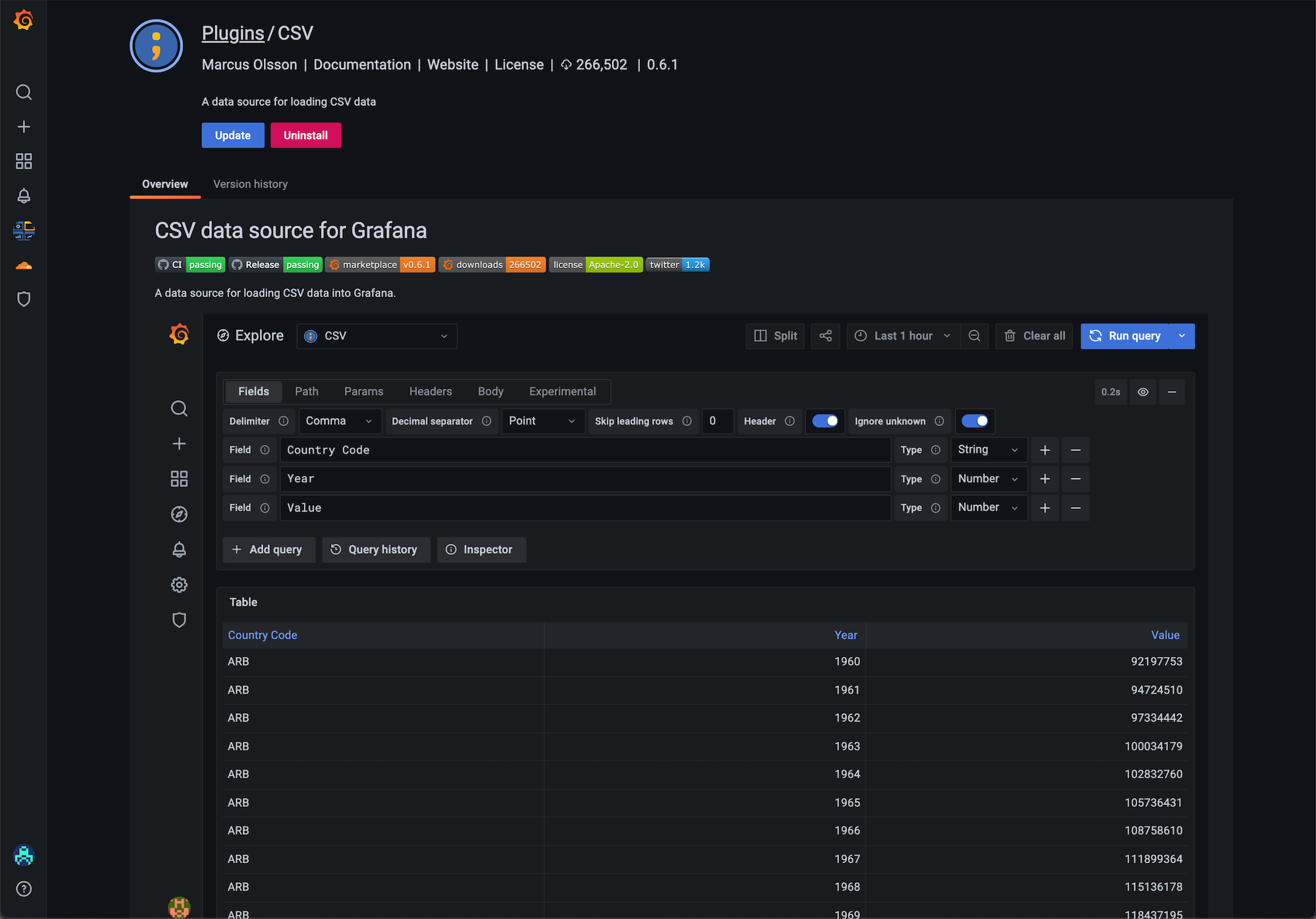
Task: Open the Documentation link
Action: [362, 65]
